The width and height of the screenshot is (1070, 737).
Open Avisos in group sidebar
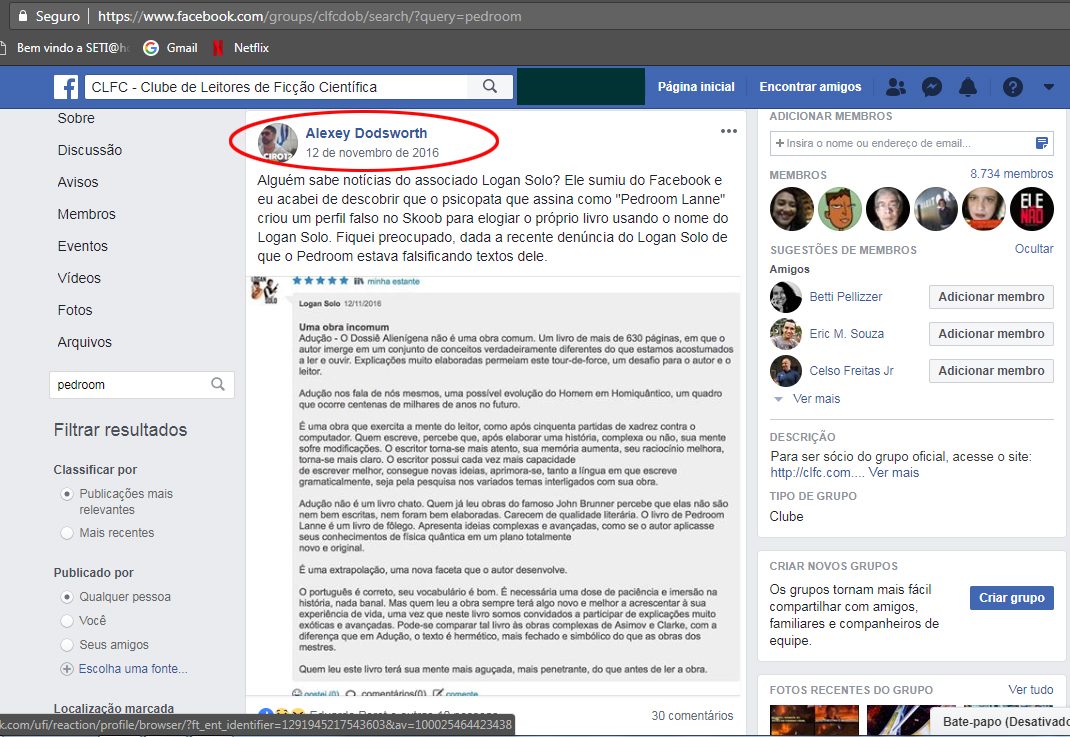[78, 182]
